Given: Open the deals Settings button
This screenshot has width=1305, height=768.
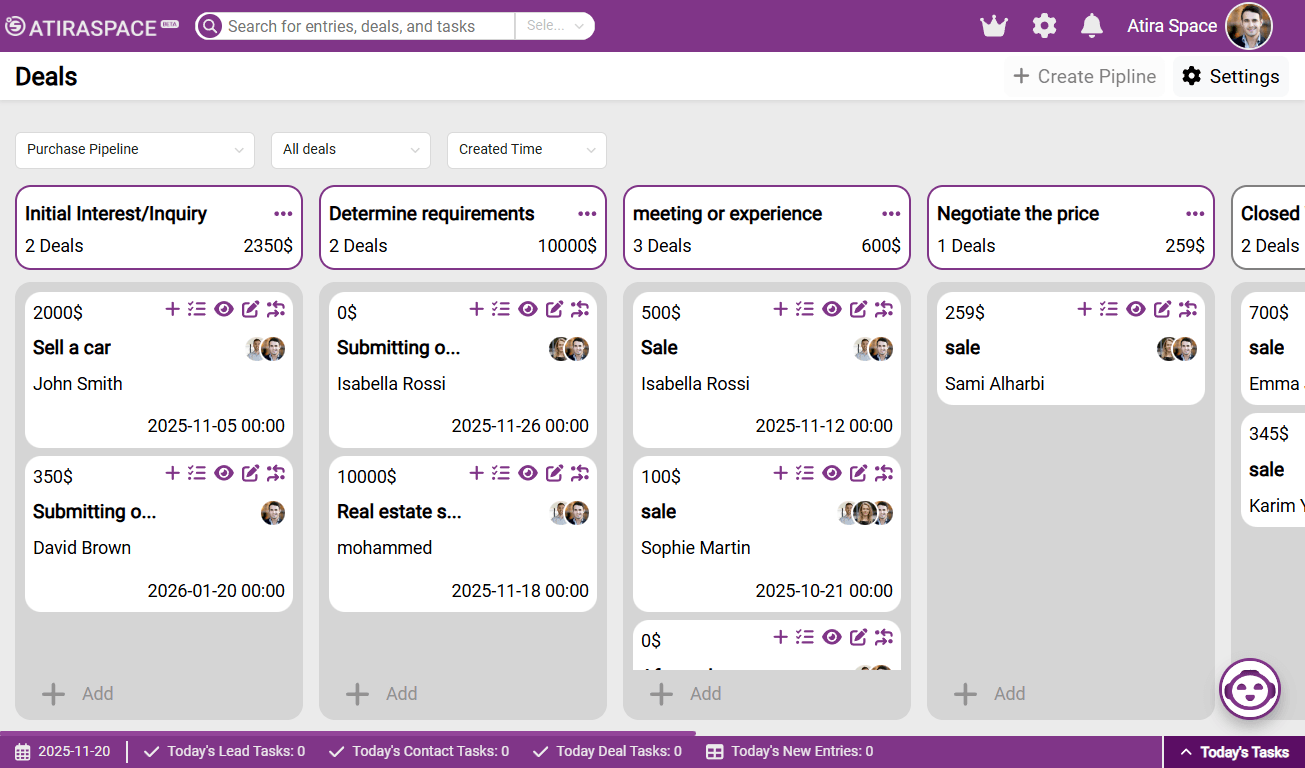Looking at the screenshot, I should (x=1230, y=77).
